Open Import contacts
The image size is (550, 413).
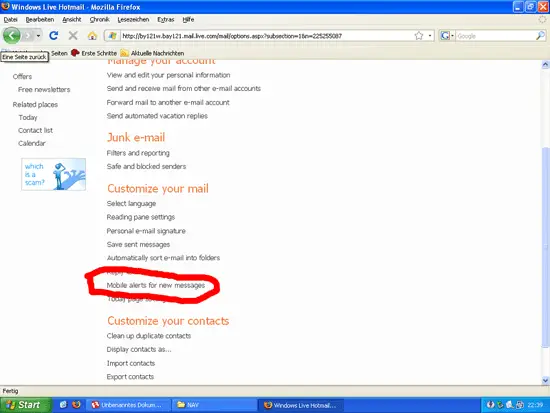click(130, 363)
